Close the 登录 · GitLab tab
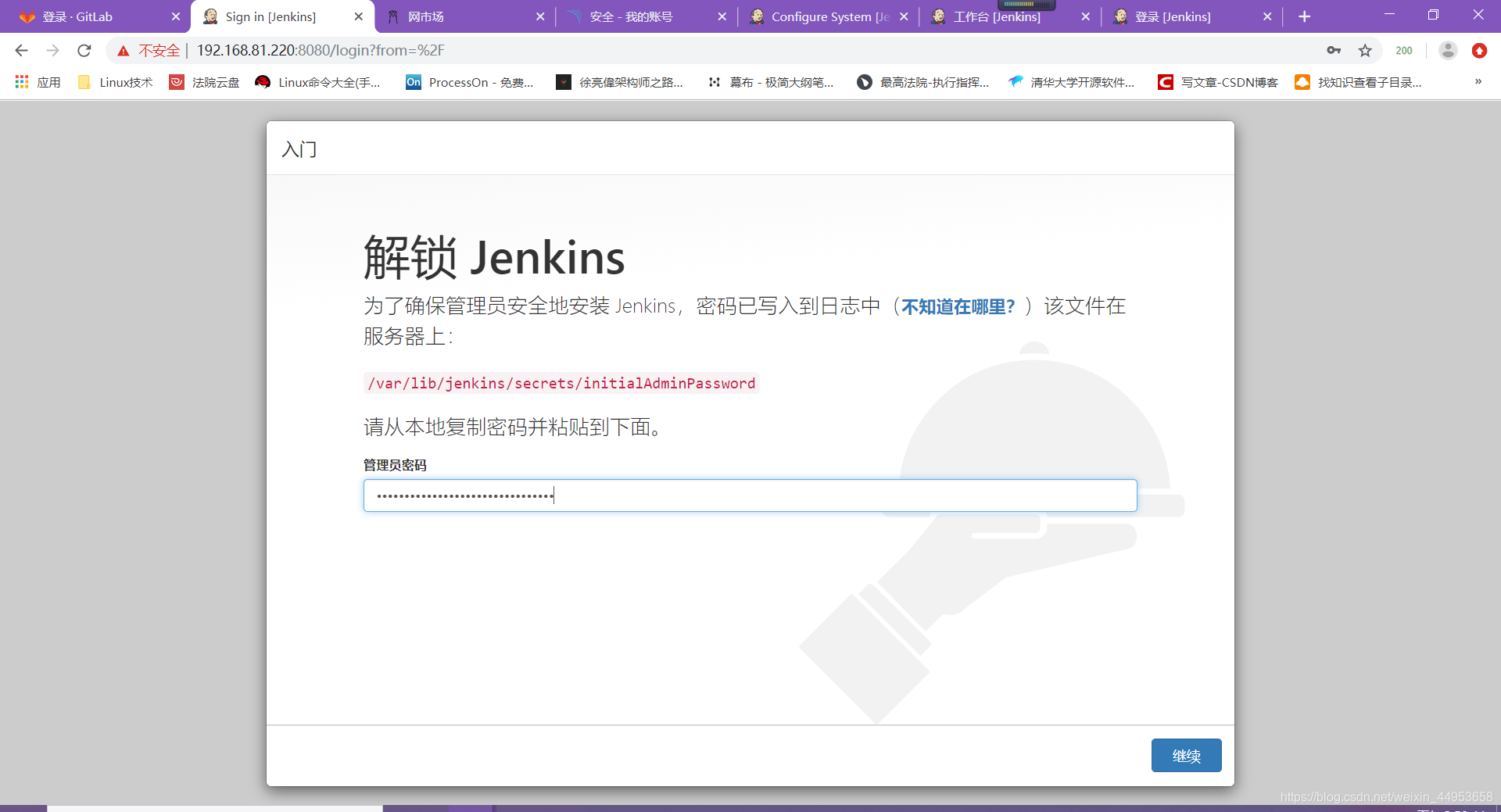This screenshot has width=1501, height=812. pos(175,16)
